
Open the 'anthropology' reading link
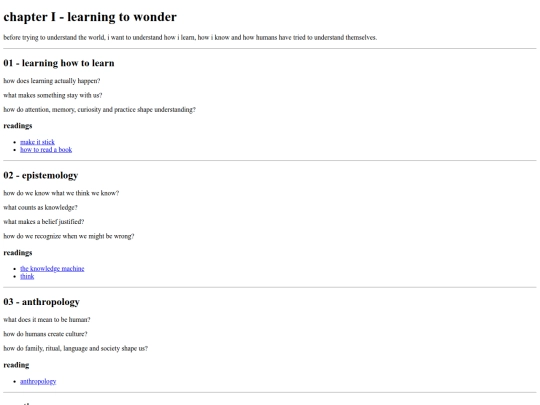(38, 381)
